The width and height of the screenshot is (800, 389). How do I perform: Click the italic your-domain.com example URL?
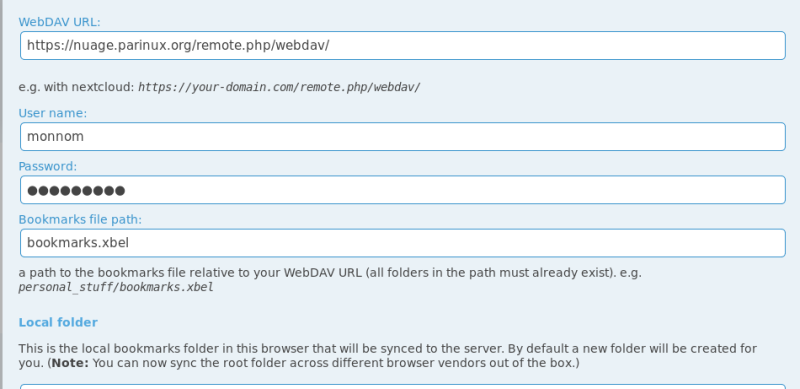pyautogui.click(x=279, y=87)
